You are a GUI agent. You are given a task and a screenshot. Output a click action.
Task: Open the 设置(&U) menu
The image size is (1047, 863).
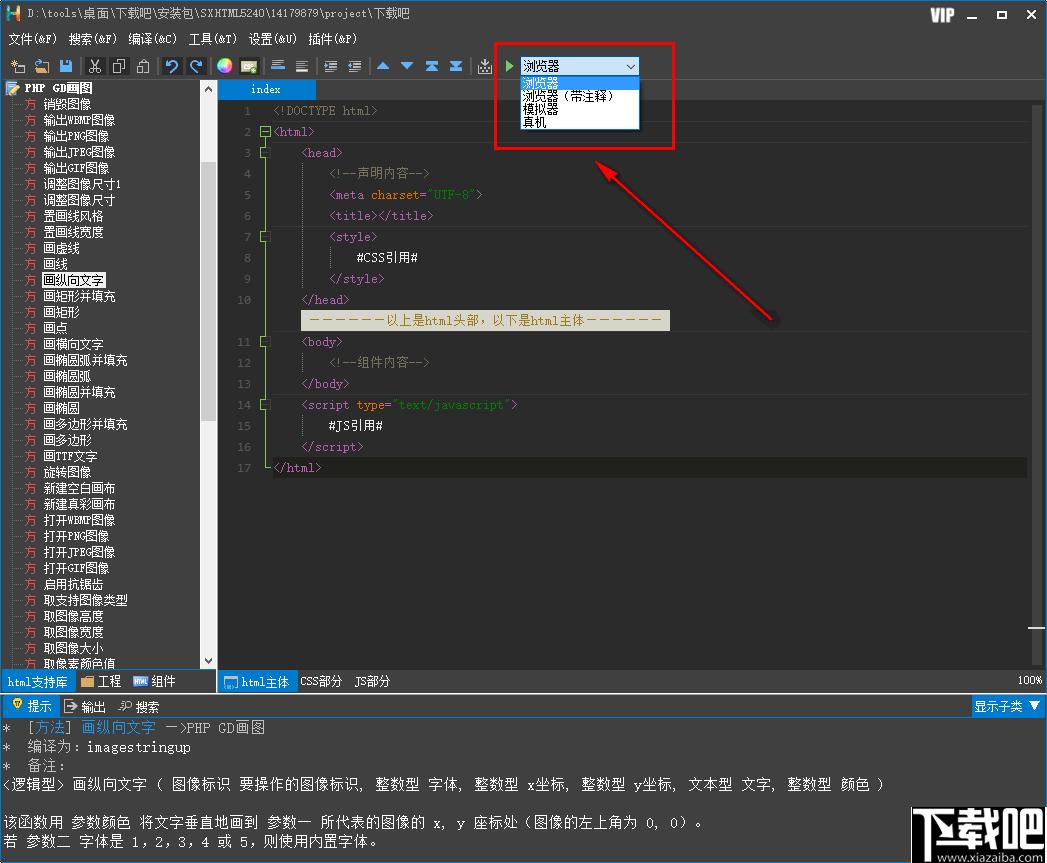[x=272, y=39]
